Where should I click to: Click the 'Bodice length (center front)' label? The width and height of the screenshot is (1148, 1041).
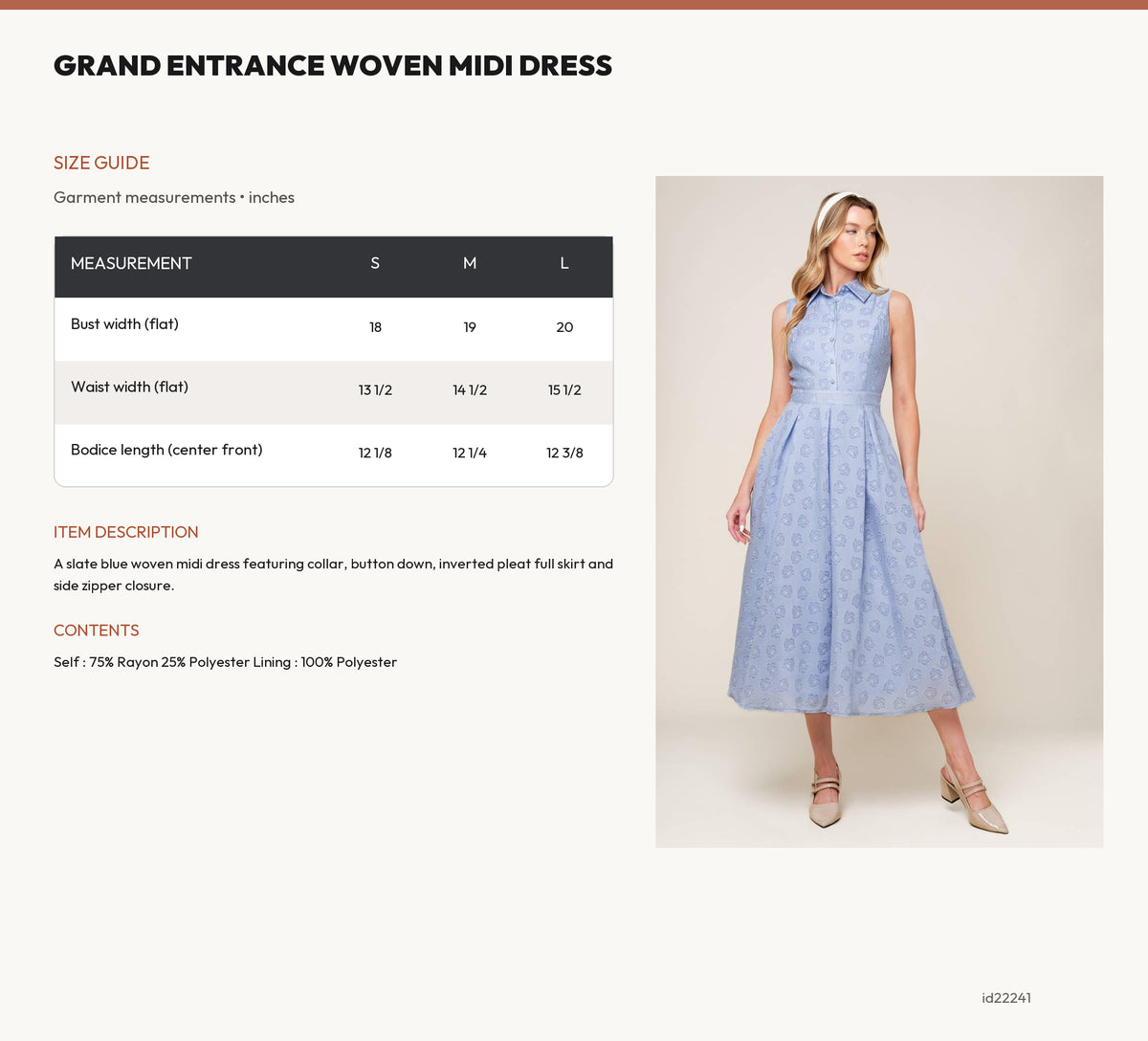pos(166,450)
